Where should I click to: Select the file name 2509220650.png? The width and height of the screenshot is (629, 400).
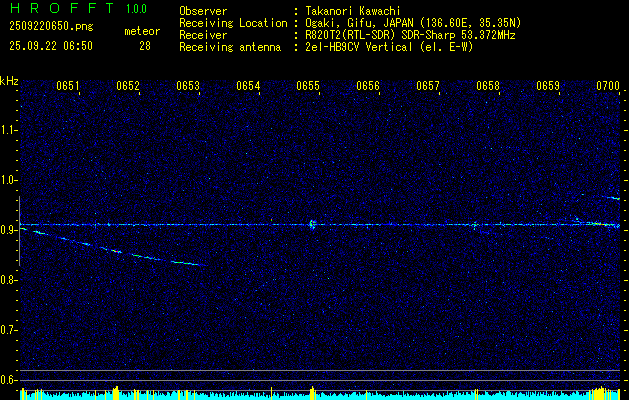51,27
